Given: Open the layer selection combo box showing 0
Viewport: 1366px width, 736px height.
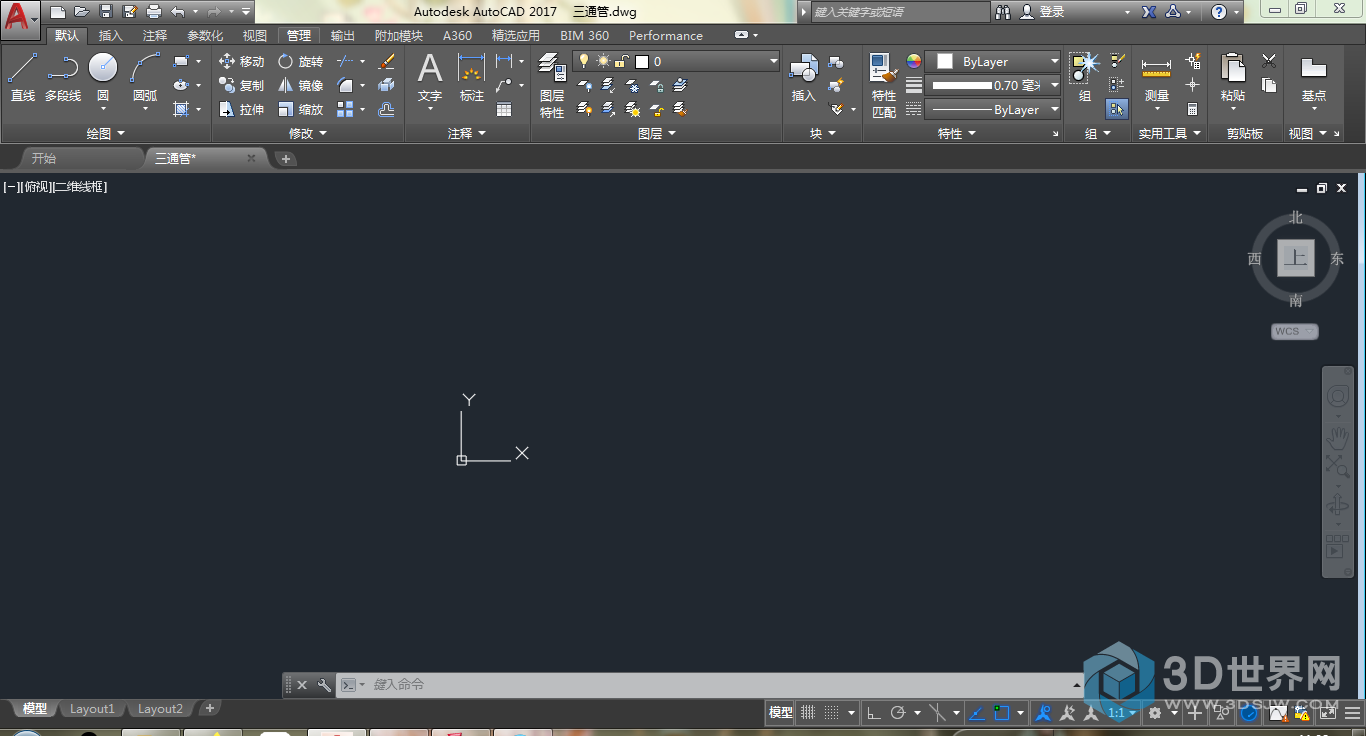Looking at the screenshot, I should pyautogui.click(x=676, y=62).
